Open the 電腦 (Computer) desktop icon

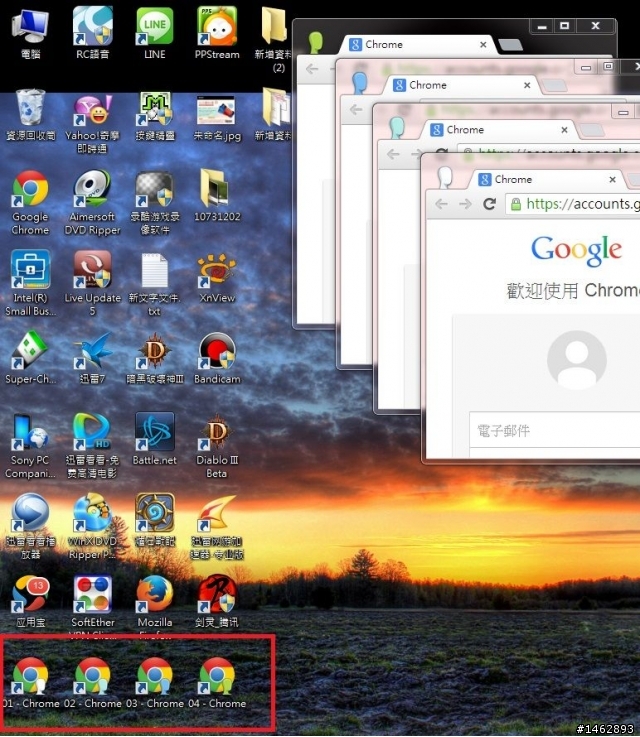pyautogui.click(x=30, y=33)
